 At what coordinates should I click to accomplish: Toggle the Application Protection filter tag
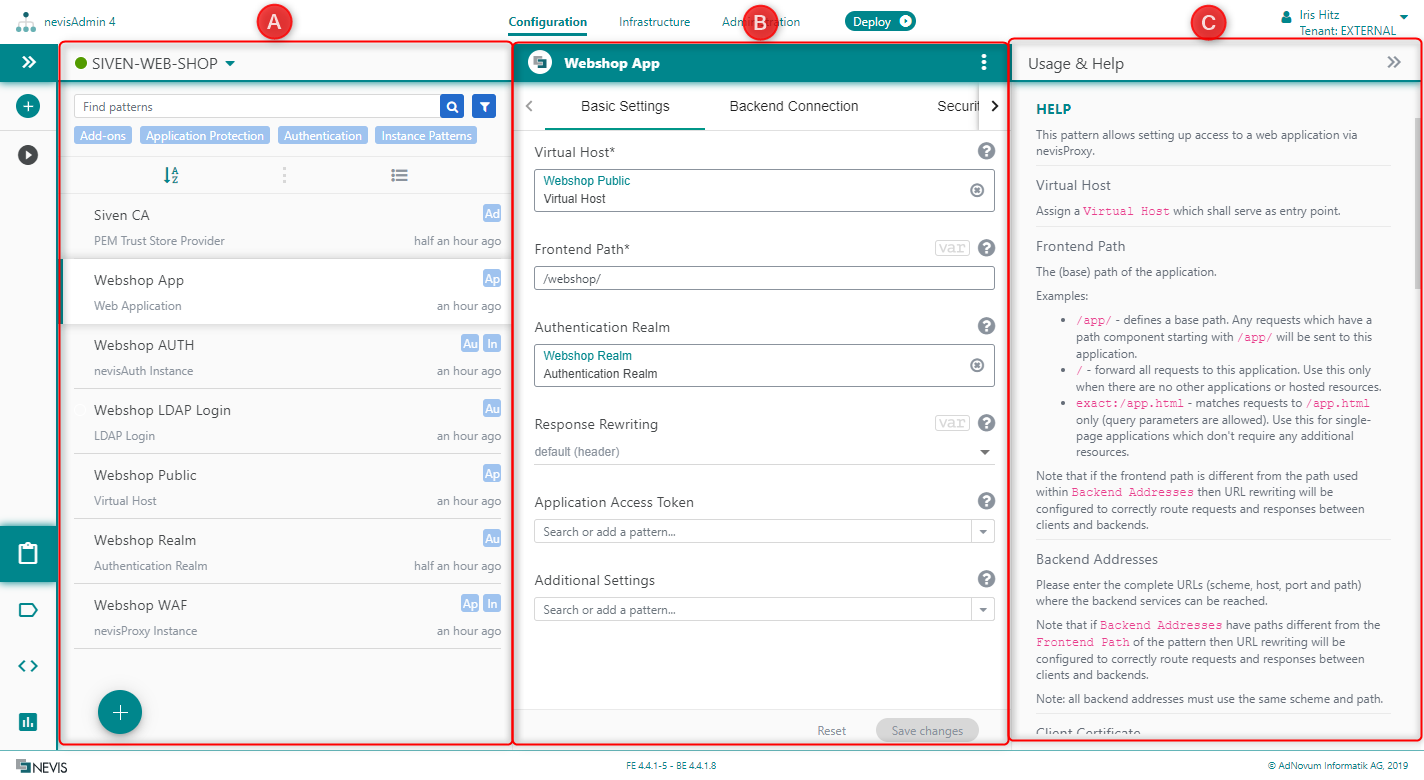pos(205,136)
